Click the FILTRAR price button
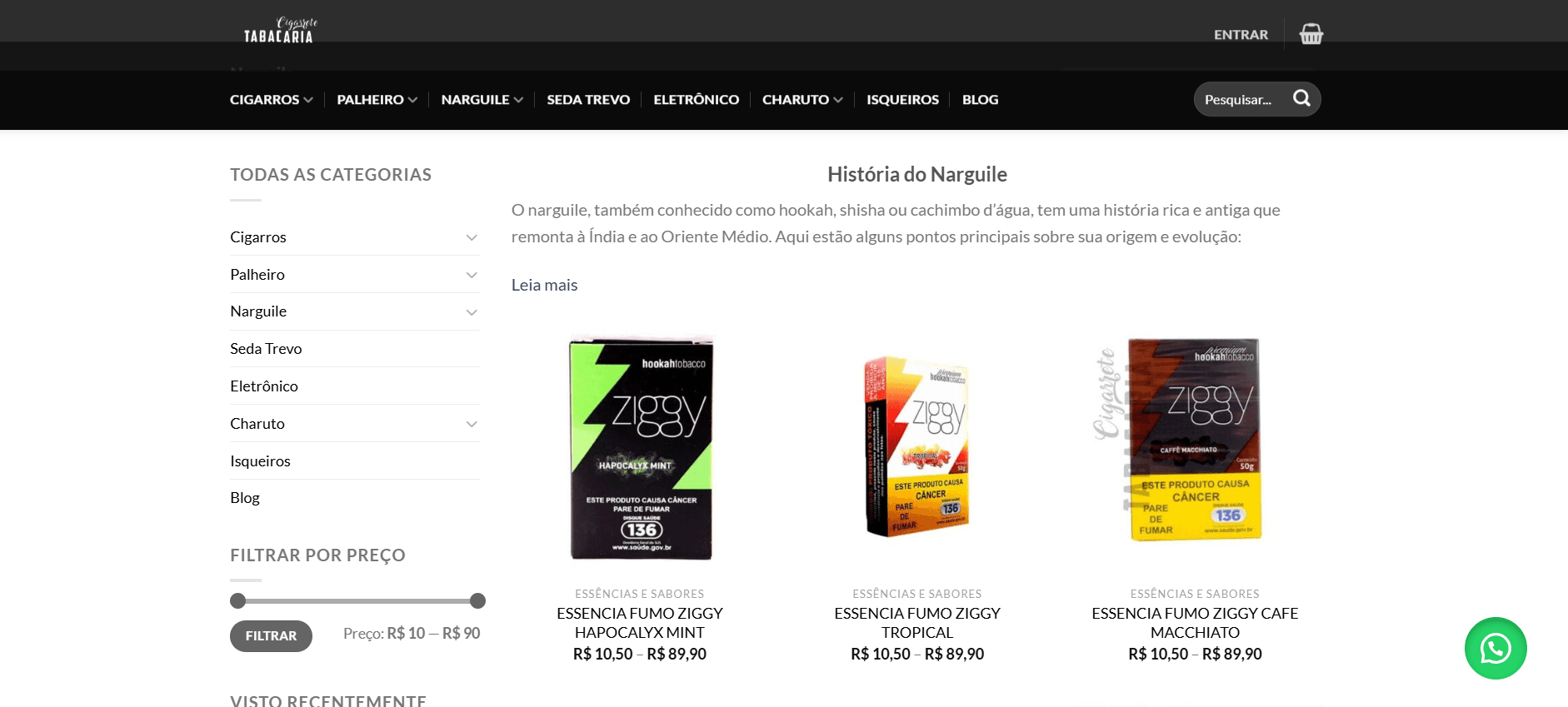This screenshot has height=707, width=1568. click(271, 636)
